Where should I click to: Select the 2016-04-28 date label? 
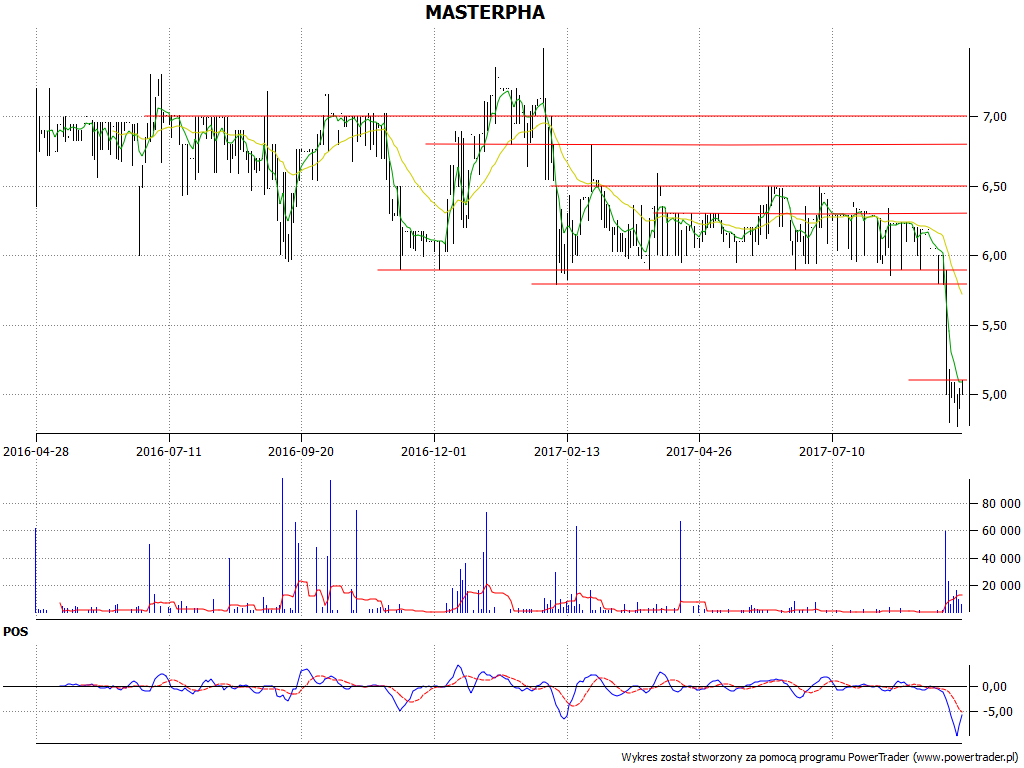click(36, 451)
